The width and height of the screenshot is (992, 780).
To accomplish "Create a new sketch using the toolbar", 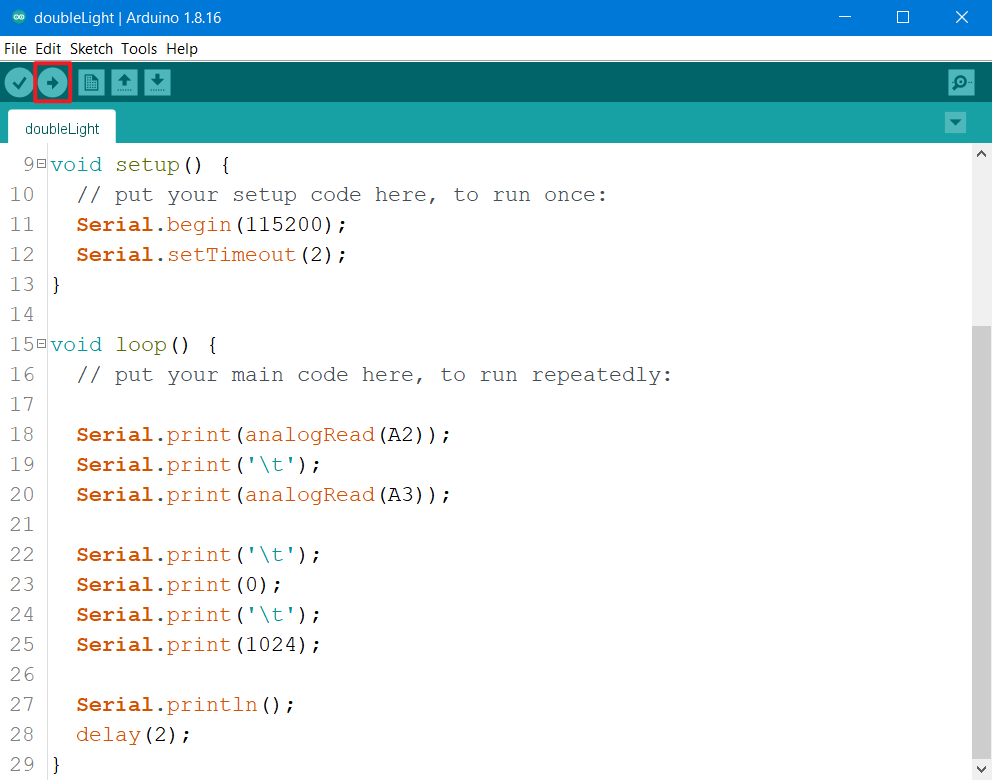I will tap(91, 82).
